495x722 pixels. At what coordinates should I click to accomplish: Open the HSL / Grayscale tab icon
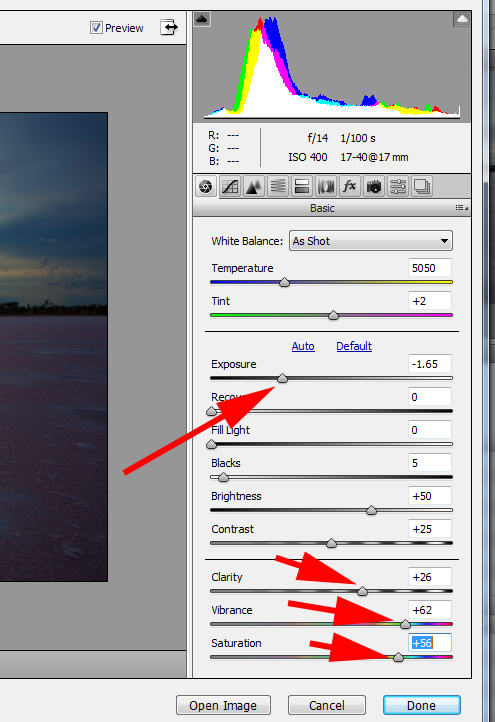coord(278,186)
